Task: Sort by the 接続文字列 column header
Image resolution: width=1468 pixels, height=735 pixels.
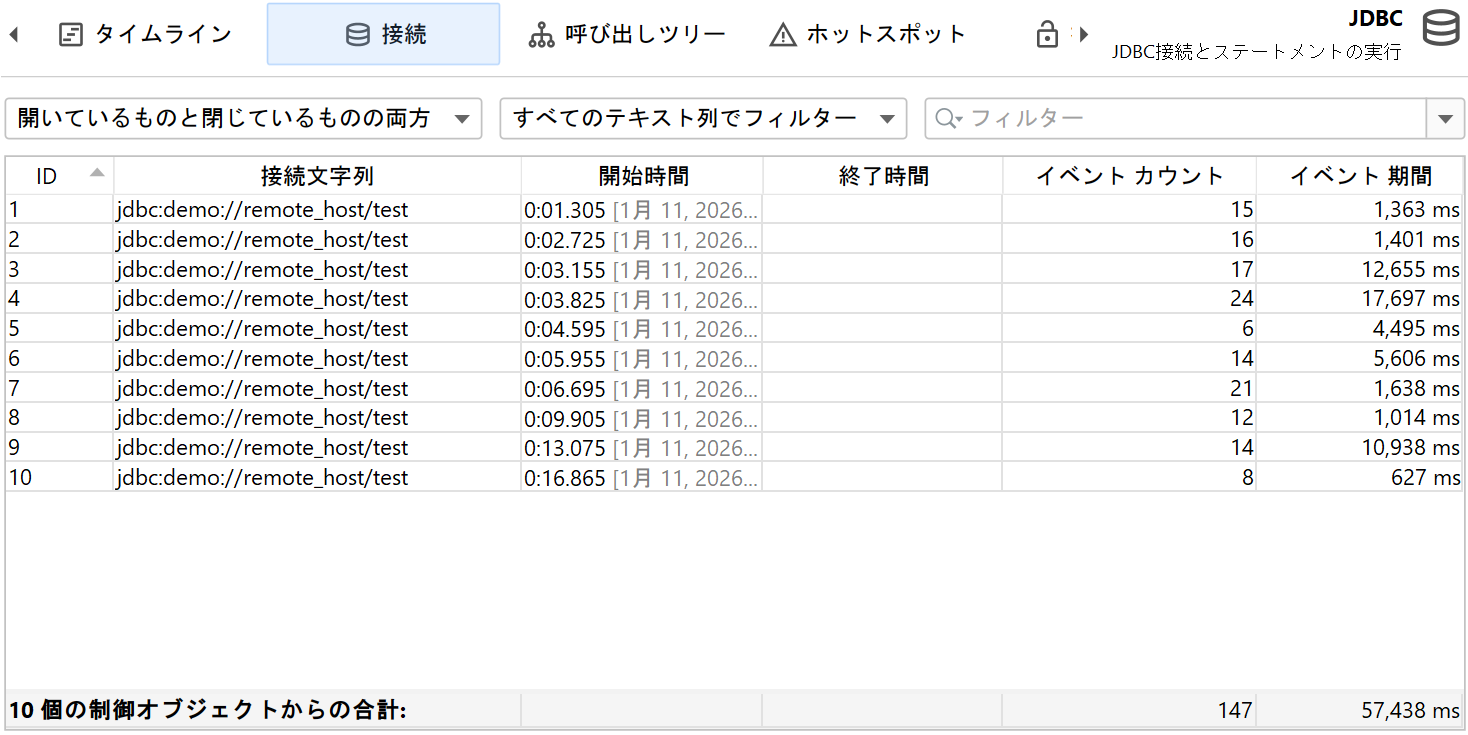Action: click(317, 177)
